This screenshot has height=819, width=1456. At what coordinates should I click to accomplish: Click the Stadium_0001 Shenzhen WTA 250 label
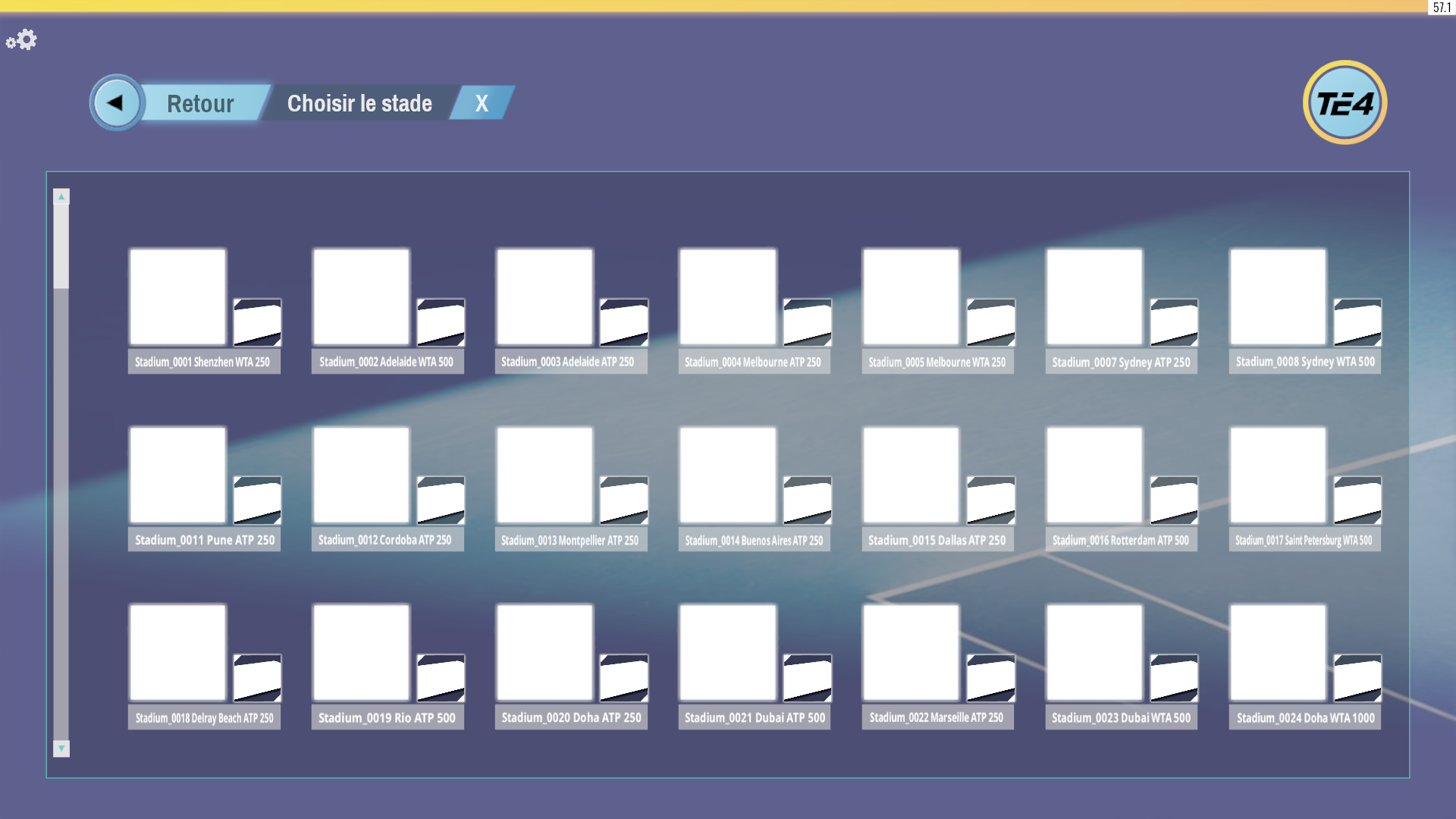coord(205,362)
